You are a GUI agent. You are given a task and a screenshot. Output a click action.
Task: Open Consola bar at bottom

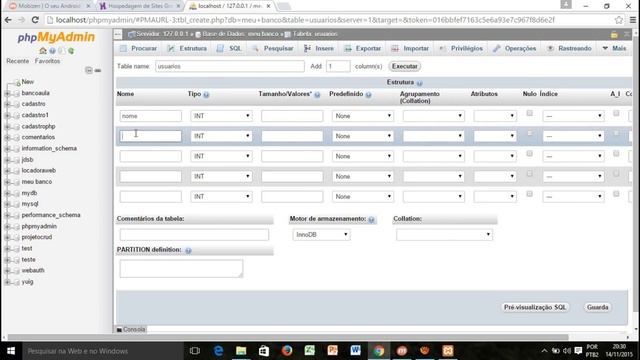(131, 329)
